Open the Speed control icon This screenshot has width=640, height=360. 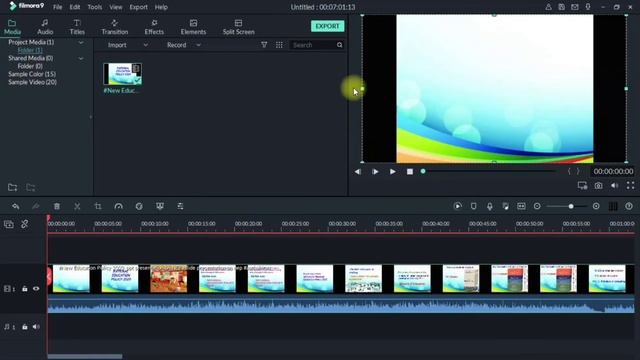(118, 207)
